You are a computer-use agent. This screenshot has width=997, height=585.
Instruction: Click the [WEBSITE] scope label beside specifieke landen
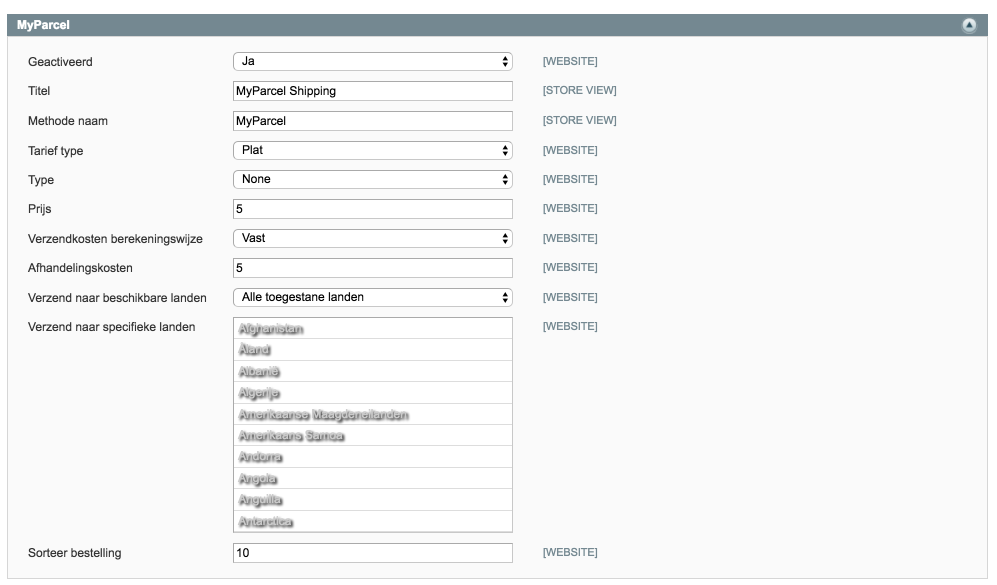tap(570, 326)
